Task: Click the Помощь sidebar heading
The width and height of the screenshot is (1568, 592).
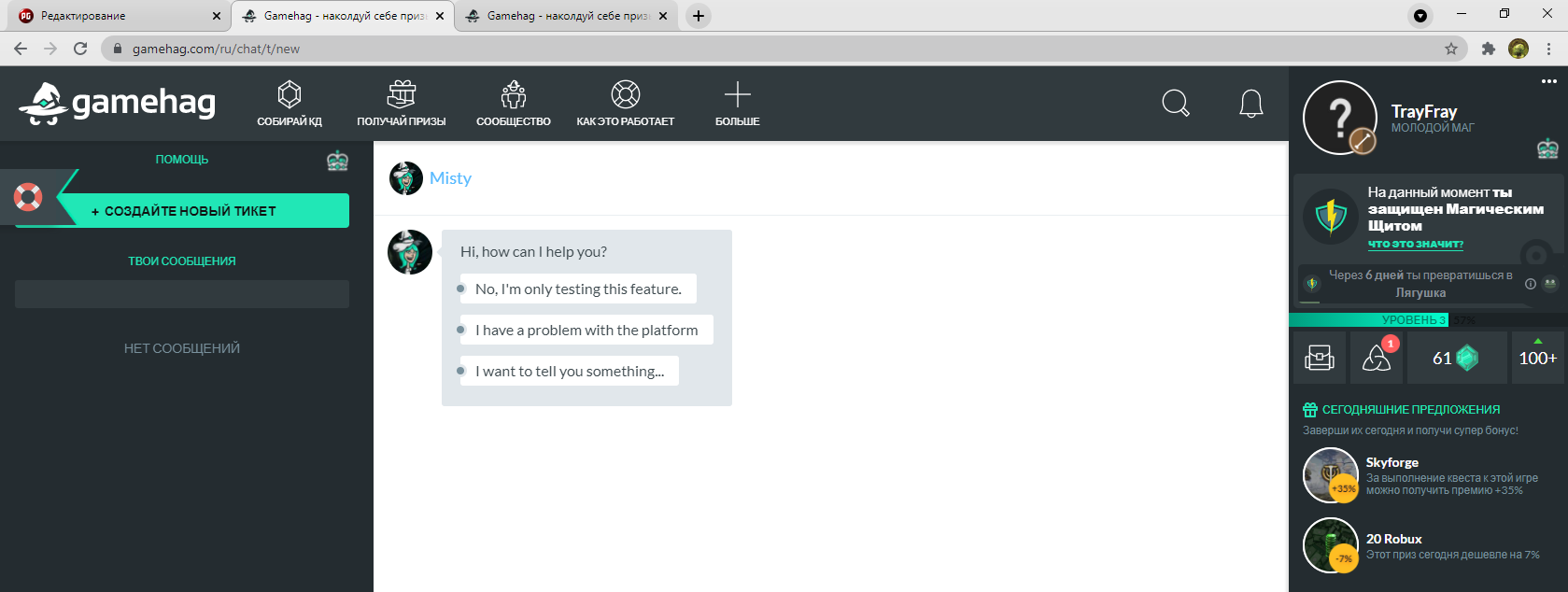Action: [x=182, y=160]
